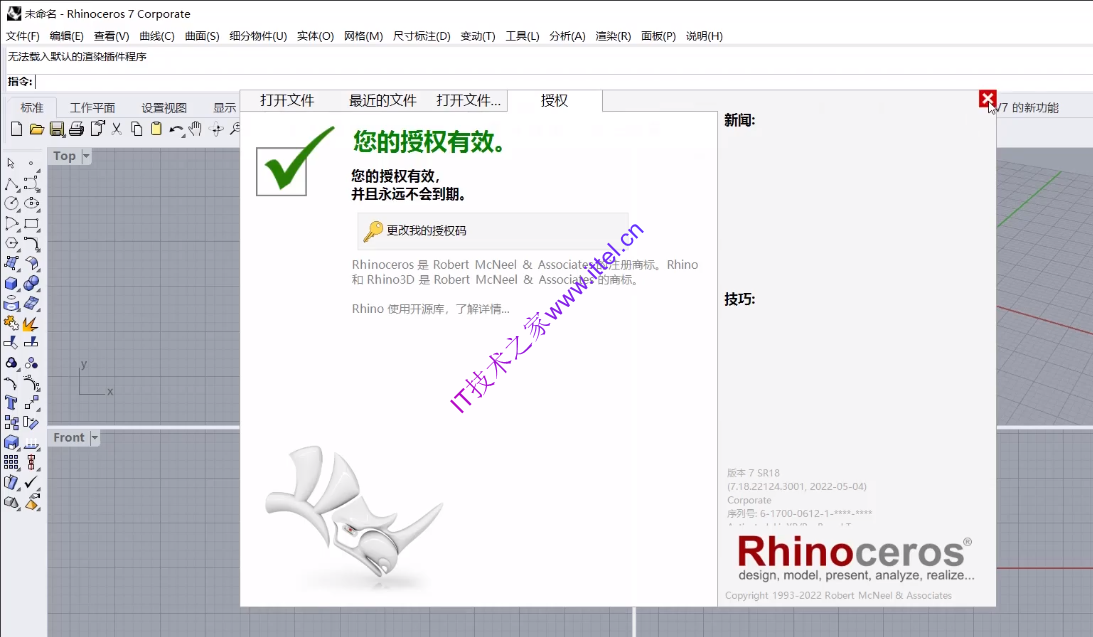Expand the Front viewport dropdown arrow

coord(95,438)
